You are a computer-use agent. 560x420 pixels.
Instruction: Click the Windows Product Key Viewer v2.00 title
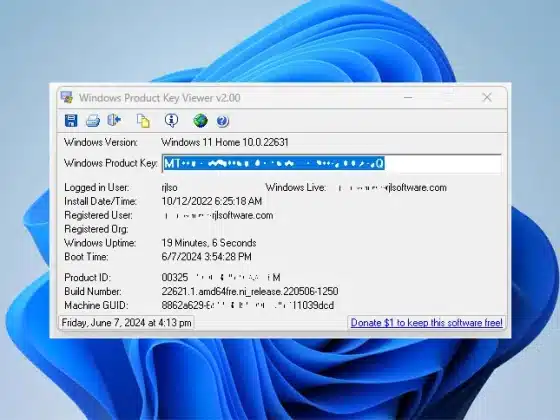tap(160, 98)
